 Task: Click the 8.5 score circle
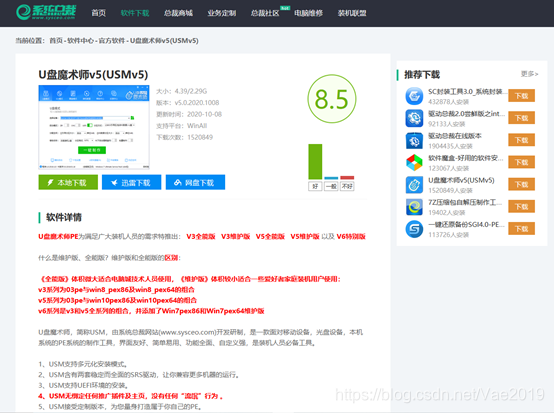[332, 99]
